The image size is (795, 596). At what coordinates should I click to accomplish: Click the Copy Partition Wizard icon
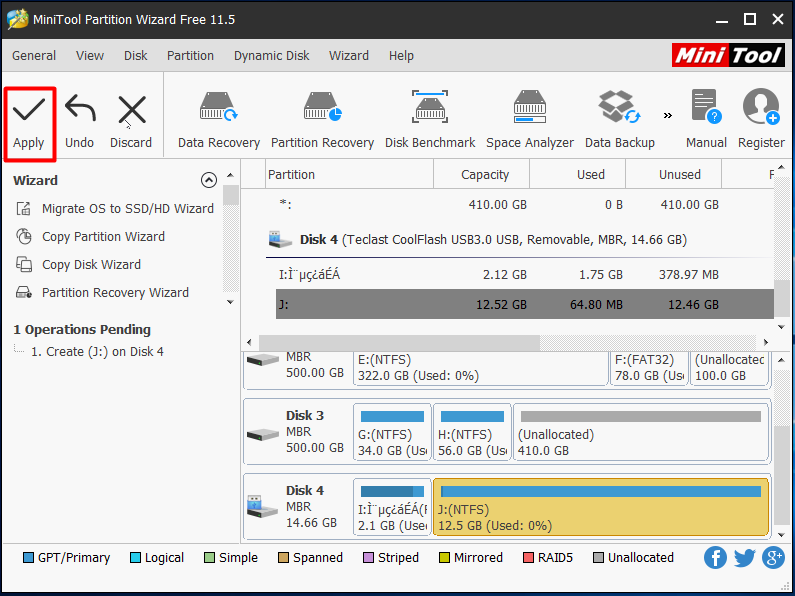[x=24, y=237]
